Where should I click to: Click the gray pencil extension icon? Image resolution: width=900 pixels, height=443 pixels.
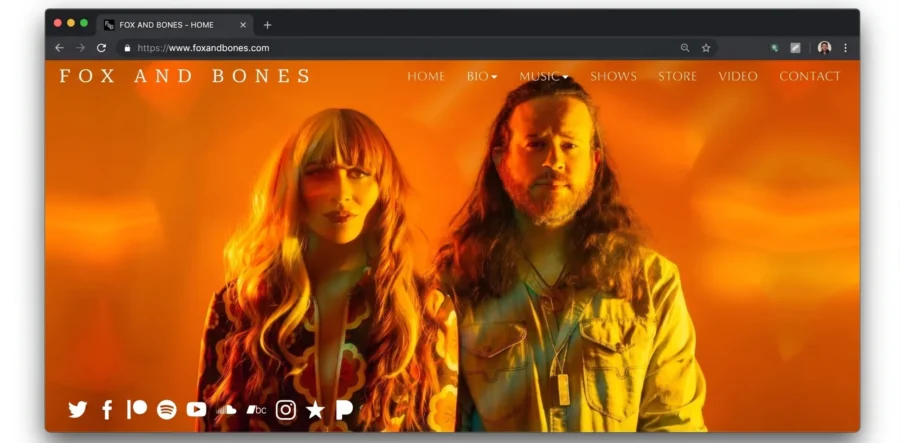(x=796, y=48)
